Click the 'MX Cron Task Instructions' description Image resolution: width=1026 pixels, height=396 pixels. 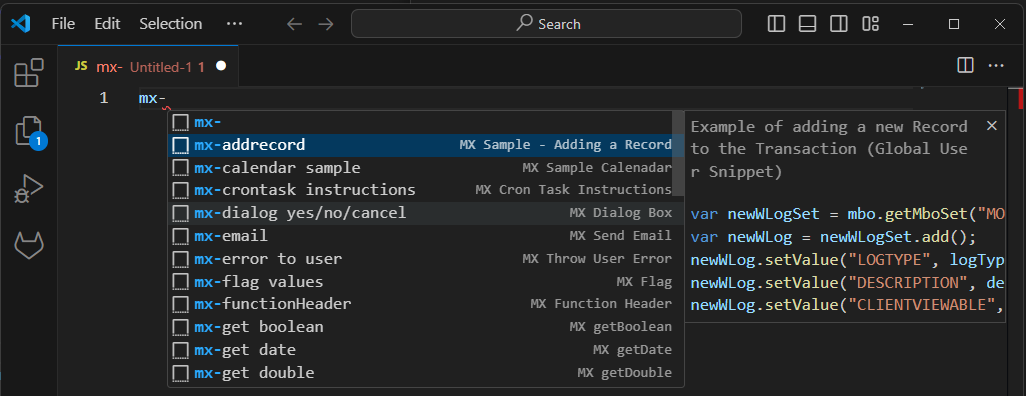(x=573, y=190)
